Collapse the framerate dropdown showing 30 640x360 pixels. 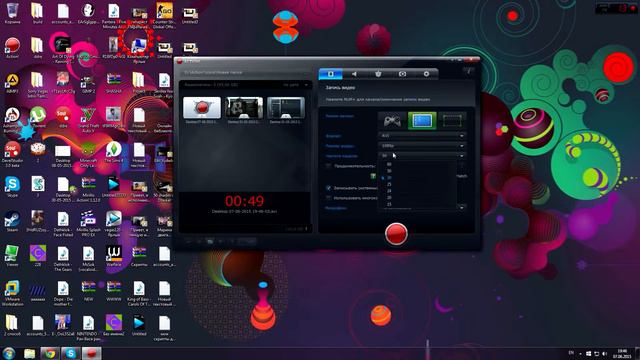(422, 156)
